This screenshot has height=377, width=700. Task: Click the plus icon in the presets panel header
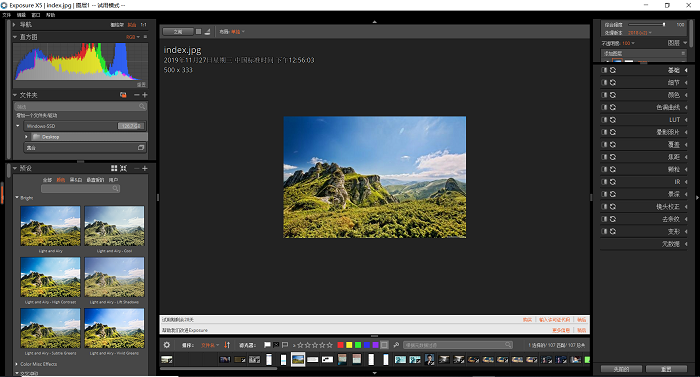[x=145, y=168]
